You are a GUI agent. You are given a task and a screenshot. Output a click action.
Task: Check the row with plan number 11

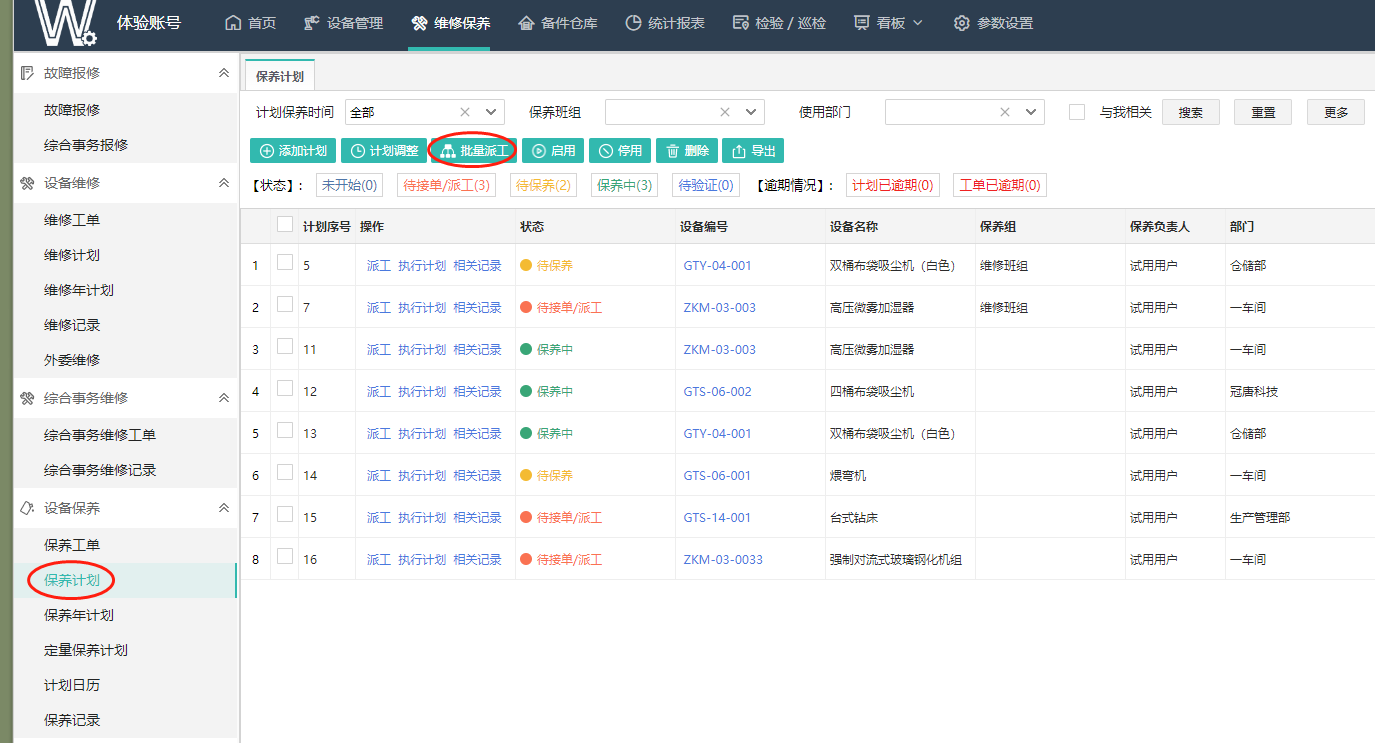pos(285,346)
